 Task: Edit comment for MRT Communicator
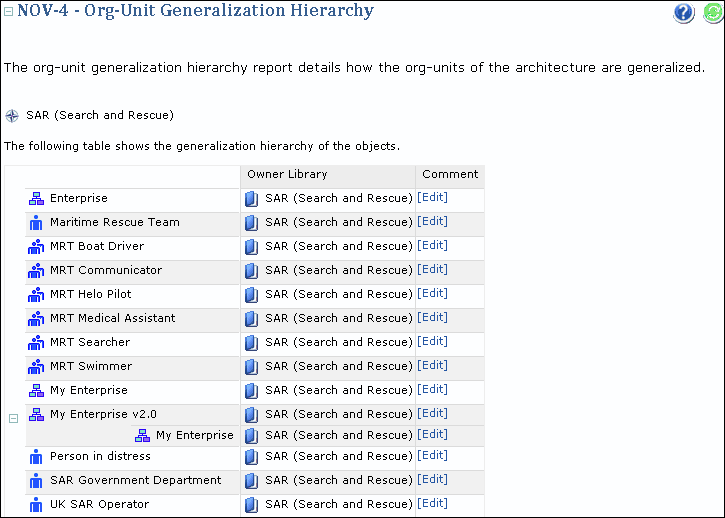click(432, 270)
